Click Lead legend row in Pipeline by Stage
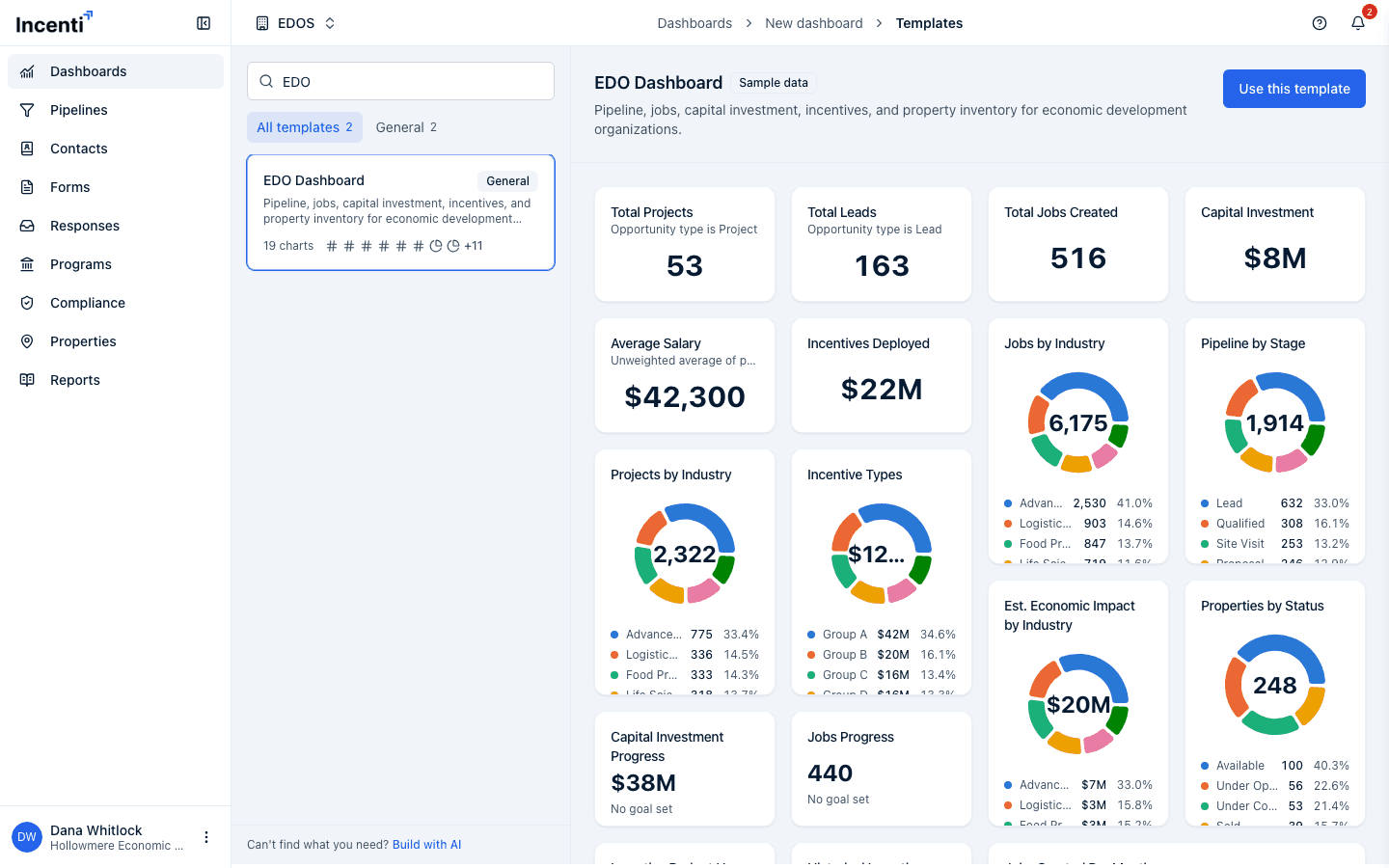The image size is (1389, 868). 1275,503
